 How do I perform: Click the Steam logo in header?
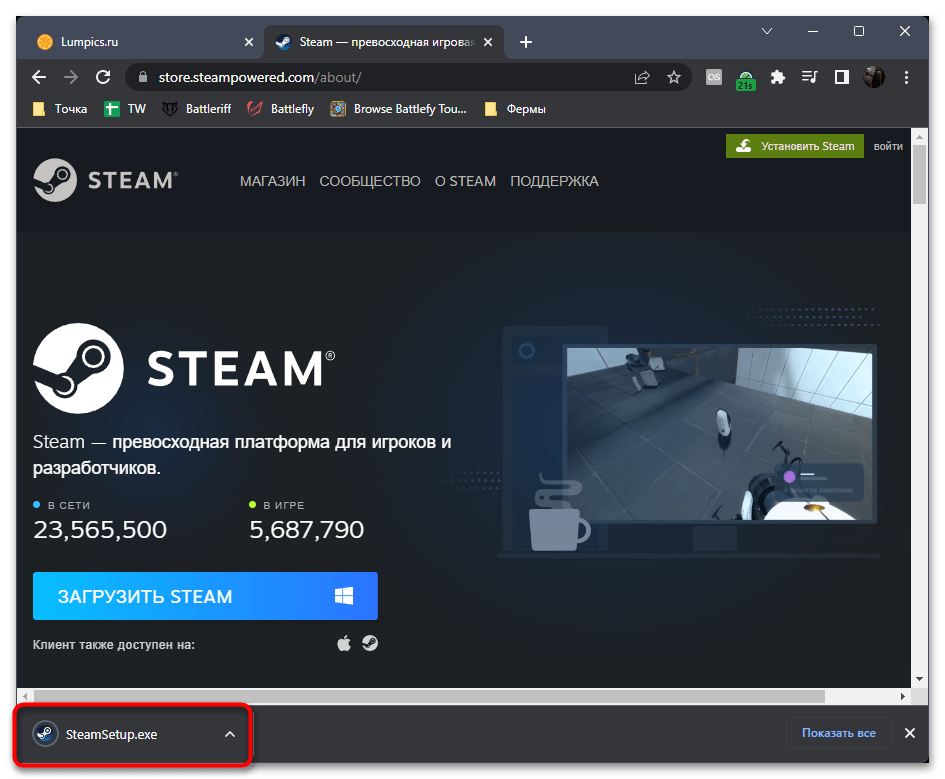pos(105,180)
